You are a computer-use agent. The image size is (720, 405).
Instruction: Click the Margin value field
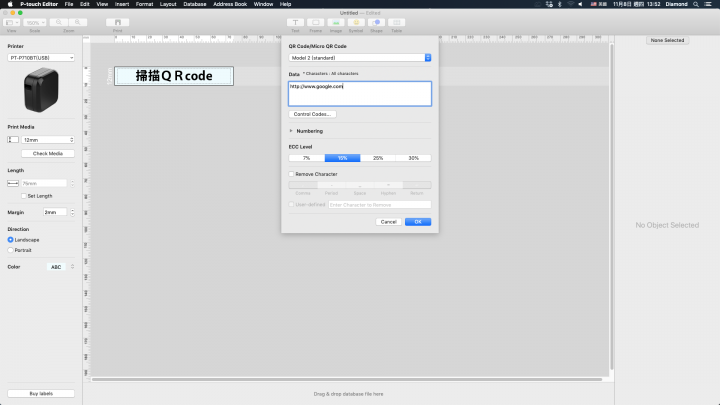55,212
